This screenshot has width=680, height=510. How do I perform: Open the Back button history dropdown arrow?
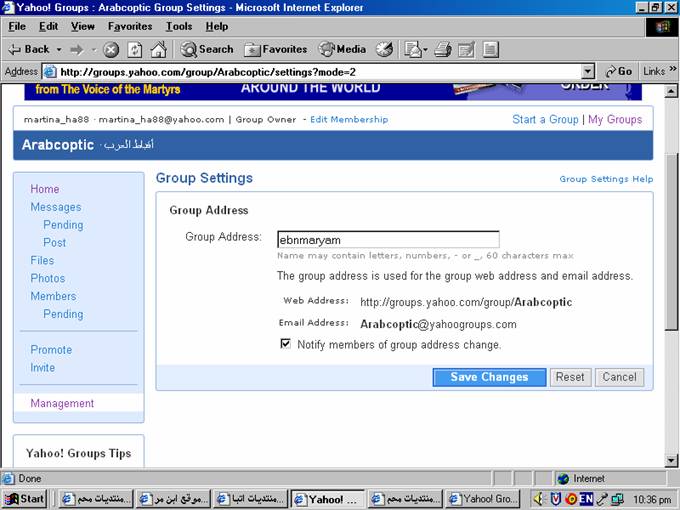click(x=59, y=50)
